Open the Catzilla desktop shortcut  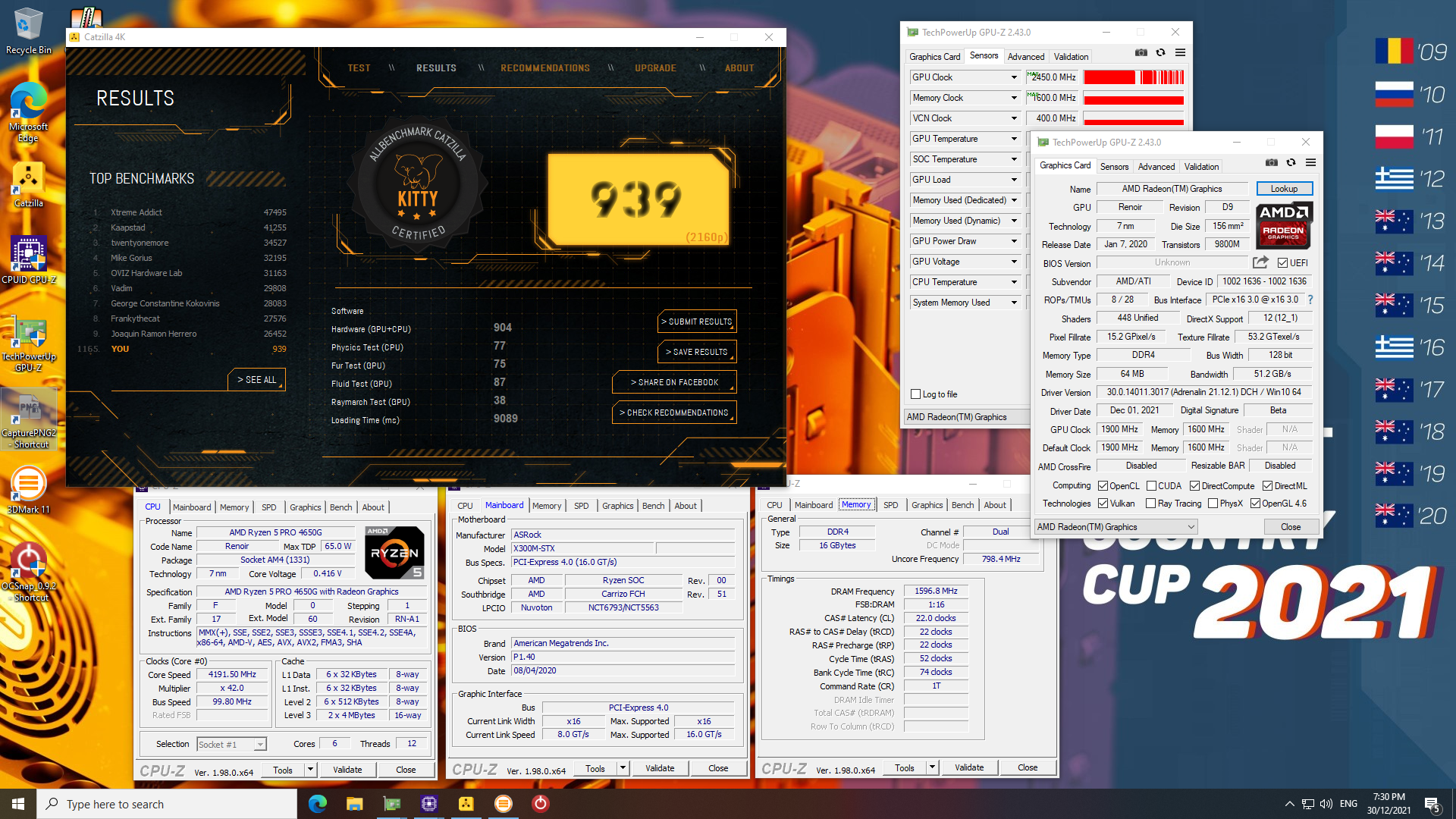click(x=28, y=184)
